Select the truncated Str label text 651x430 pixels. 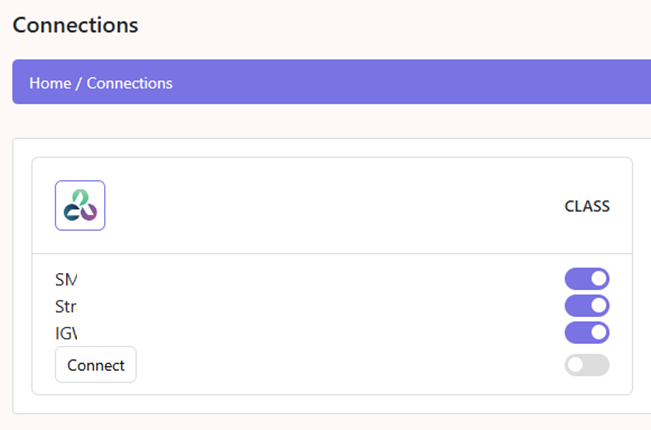(x=66, y=307)
